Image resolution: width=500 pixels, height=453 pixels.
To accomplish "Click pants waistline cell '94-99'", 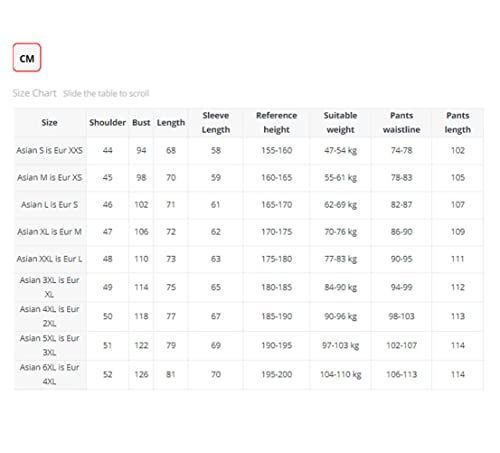I will pyautogui.click(x=401, y=287).
